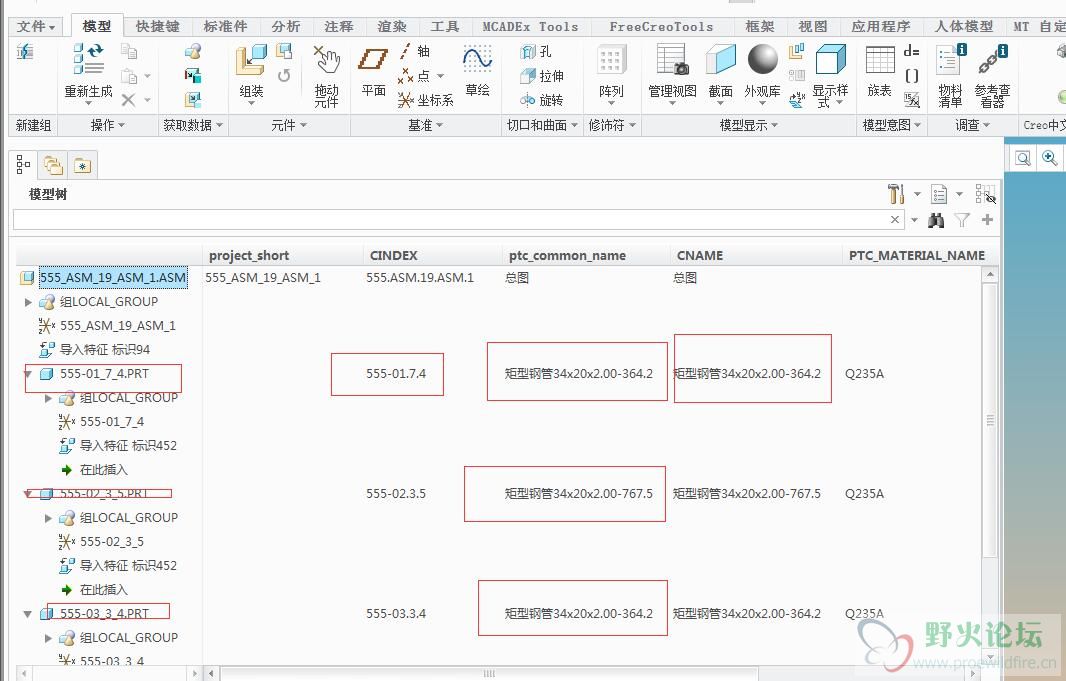Click the [ ] parameters icon
The image size is (1066, 681).
(x=912, y=76)
